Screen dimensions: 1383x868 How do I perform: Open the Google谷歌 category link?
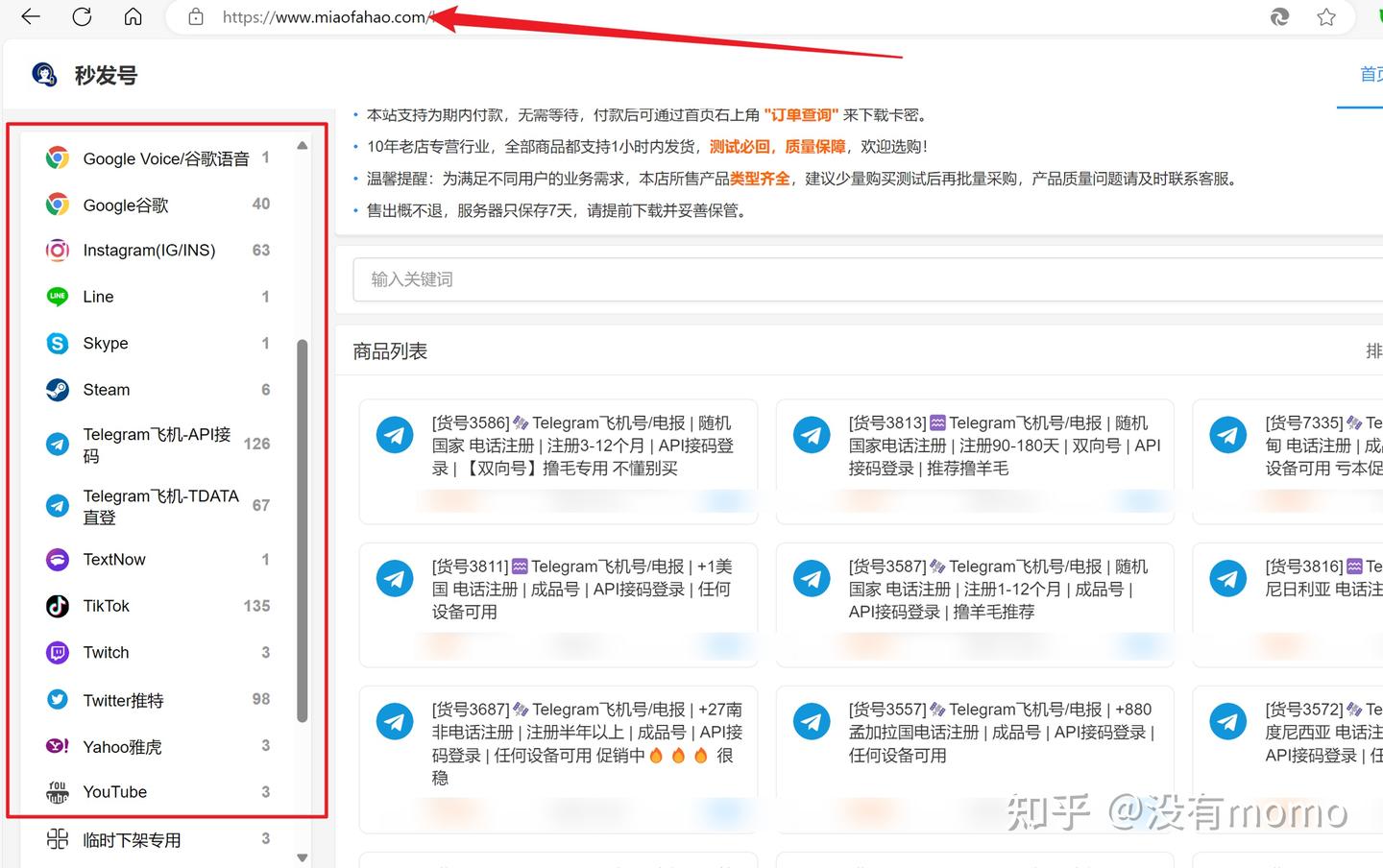click(125, 205)
